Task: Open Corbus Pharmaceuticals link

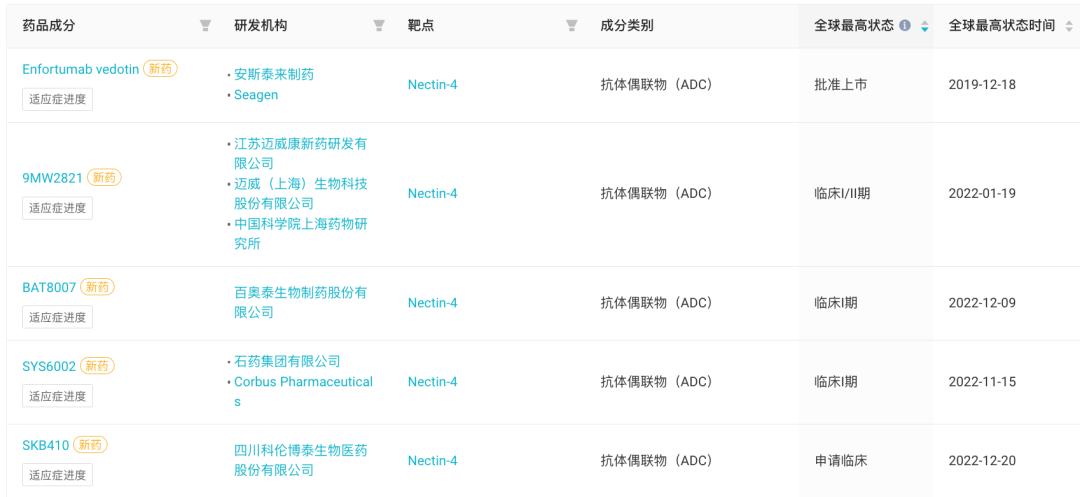Action: coord(303,391)
